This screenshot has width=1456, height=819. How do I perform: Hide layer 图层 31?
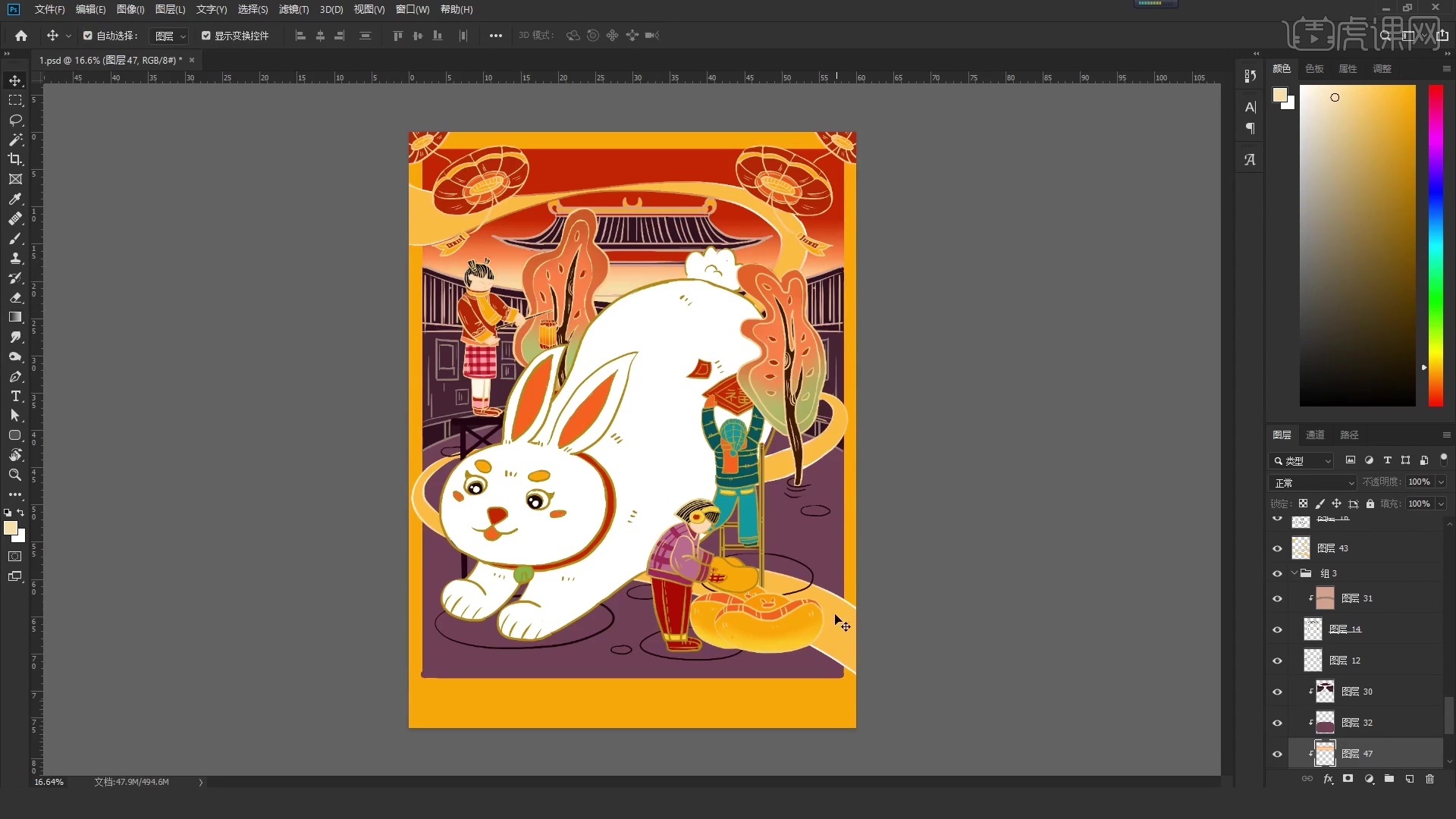pos(1277,598)
